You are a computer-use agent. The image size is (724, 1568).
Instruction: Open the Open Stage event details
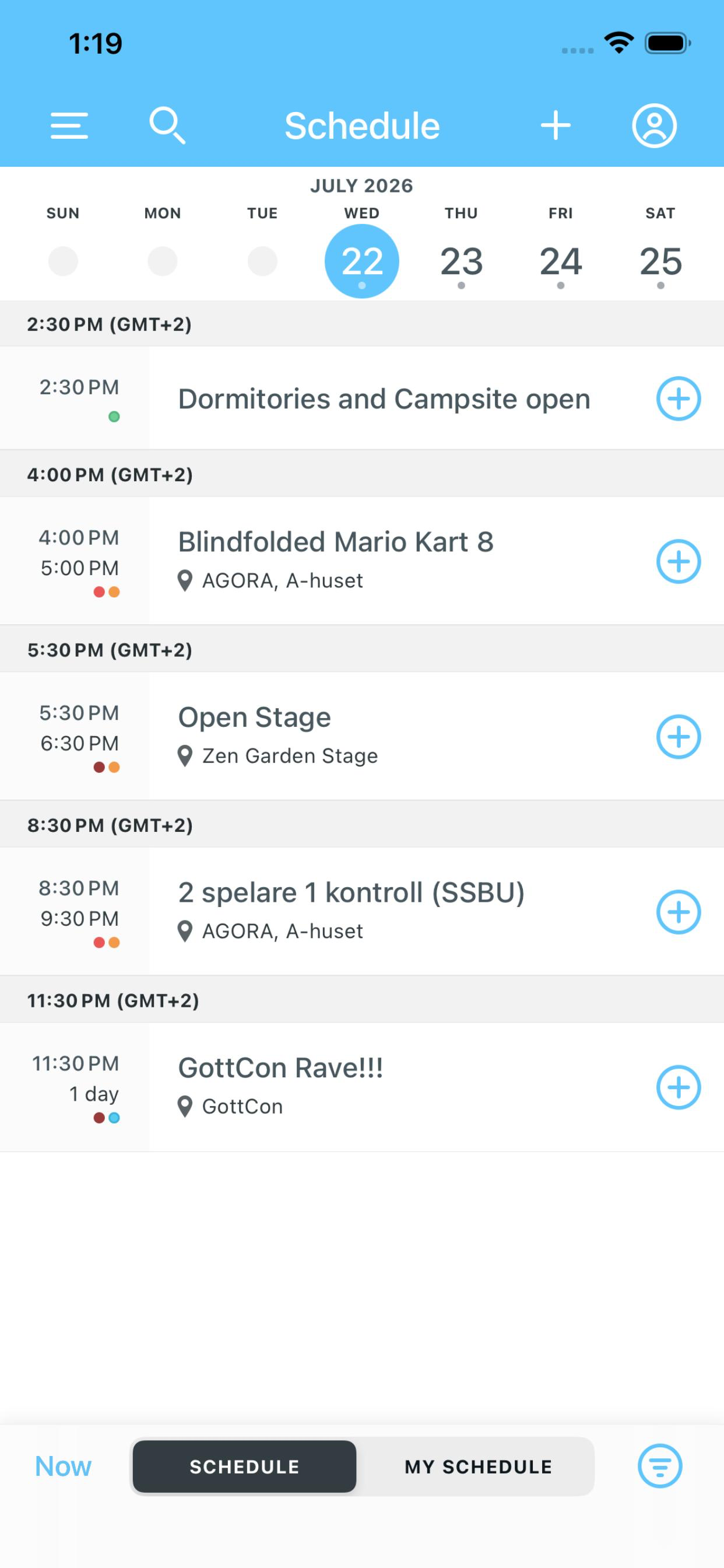pos(254,717)
